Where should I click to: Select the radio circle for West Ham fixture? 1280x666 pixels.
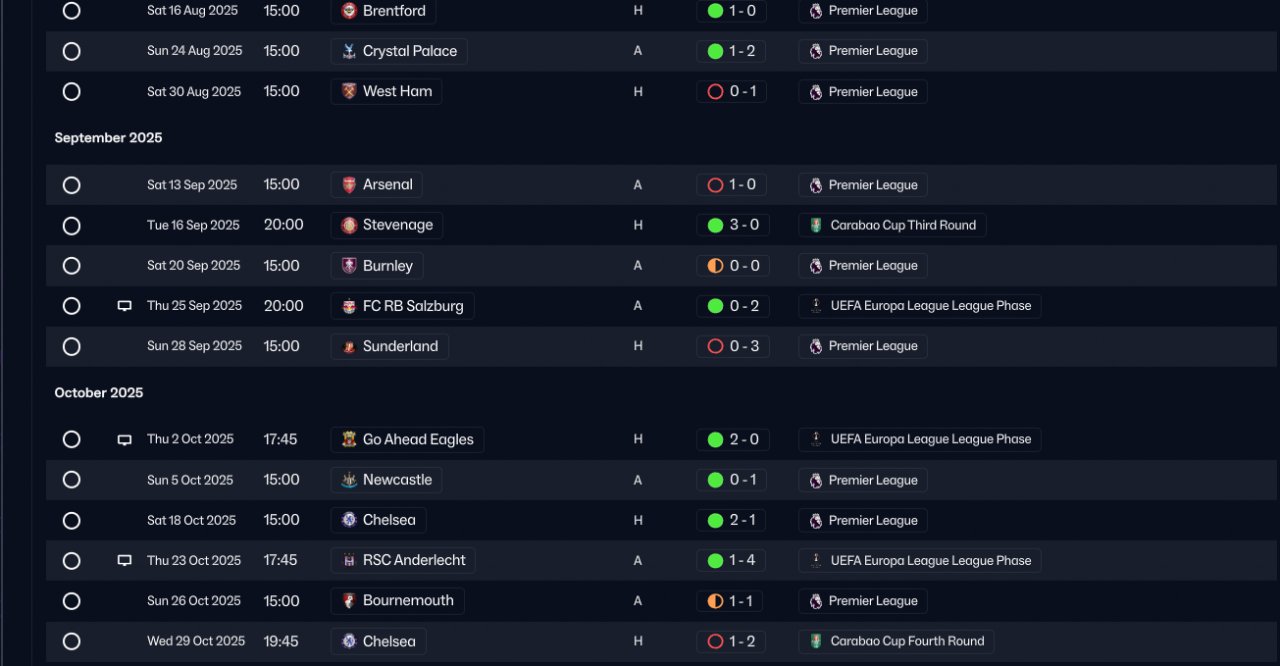coord(71,92)
